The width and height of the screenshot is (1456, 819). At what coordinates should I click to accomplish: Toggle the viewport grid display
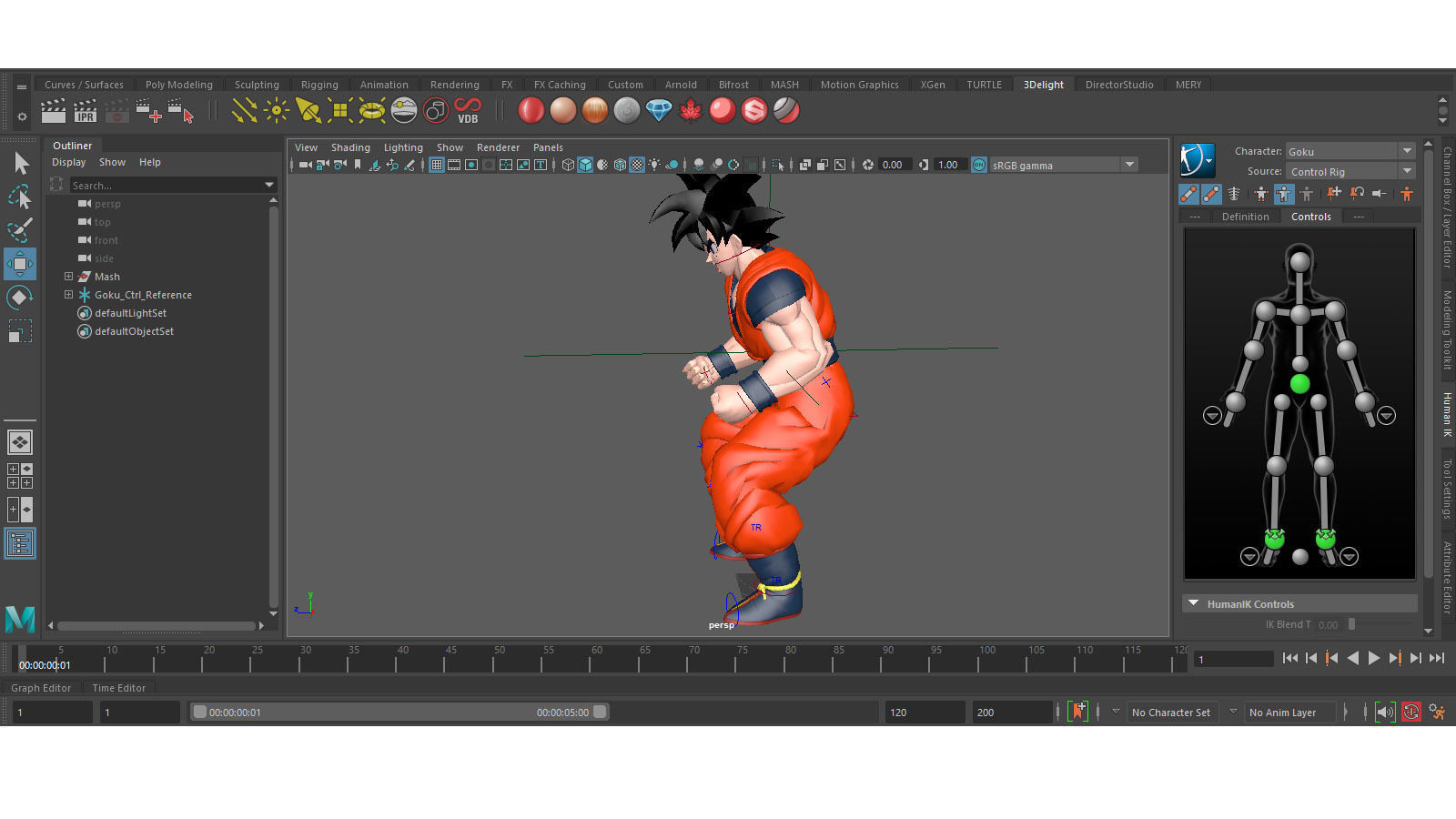(x=437, y=165)
